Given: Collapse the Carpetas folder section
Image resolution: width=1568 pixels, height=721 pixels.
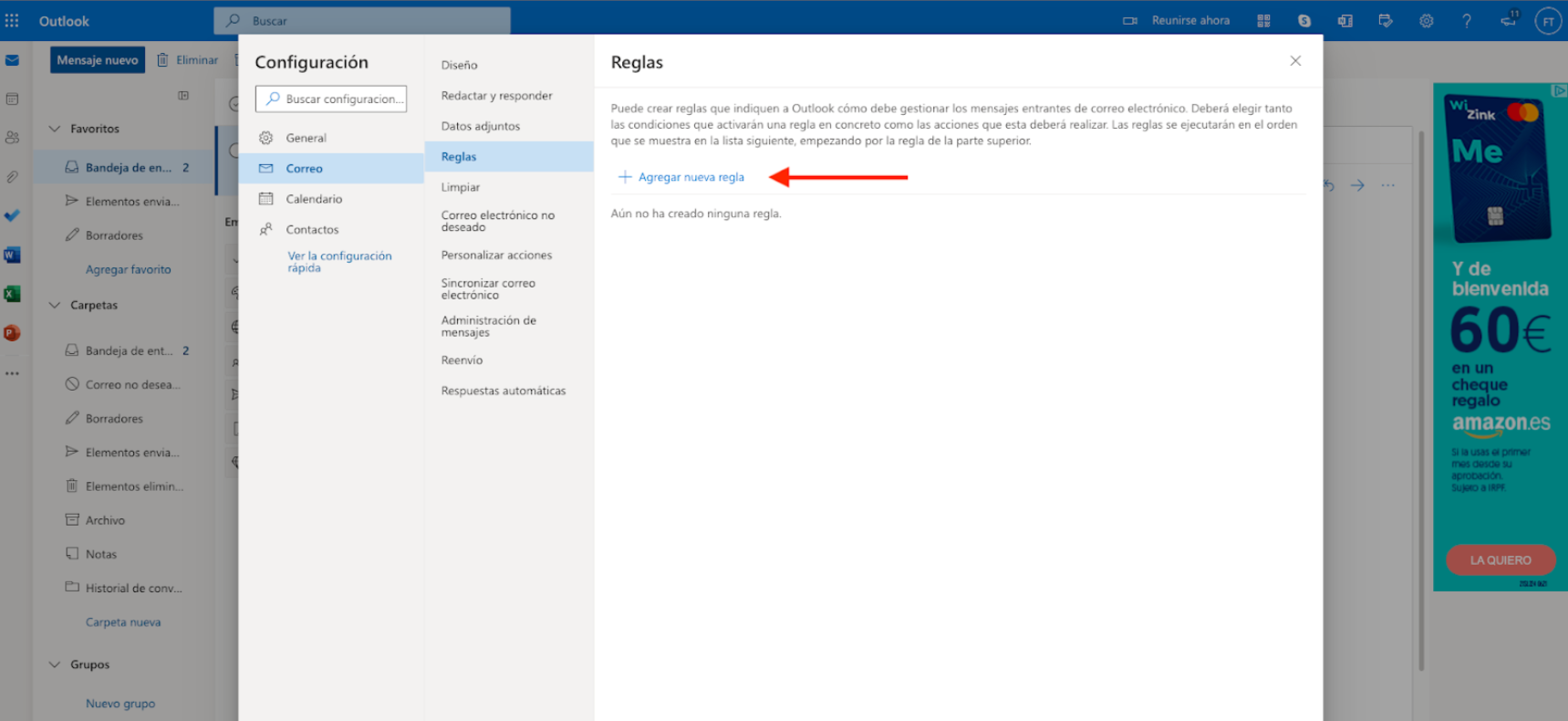Looking at the screenshot, I should (55, 305).
